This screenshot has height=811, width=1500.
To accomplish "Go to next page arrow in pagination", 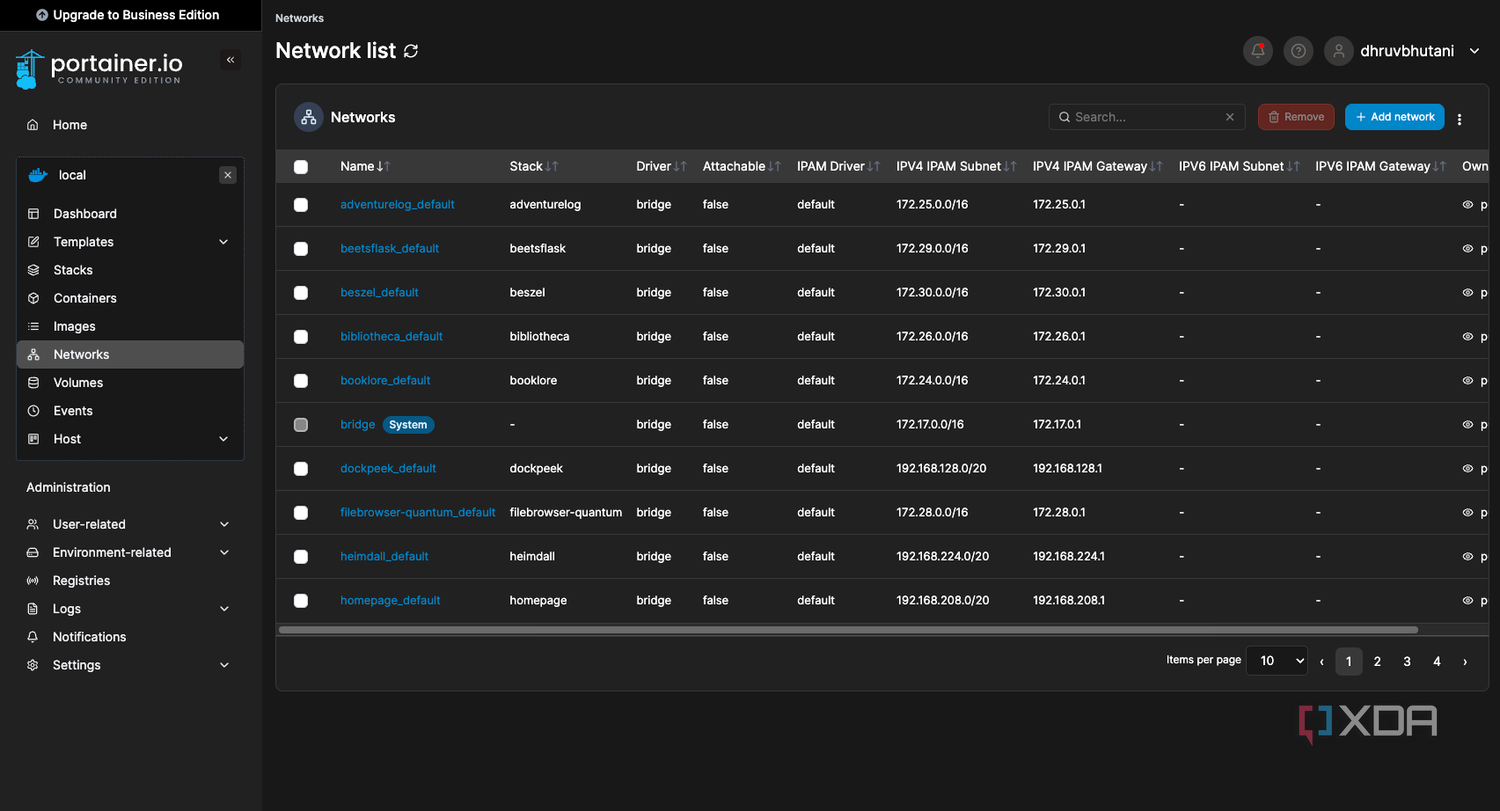I will coord(1465,662).
